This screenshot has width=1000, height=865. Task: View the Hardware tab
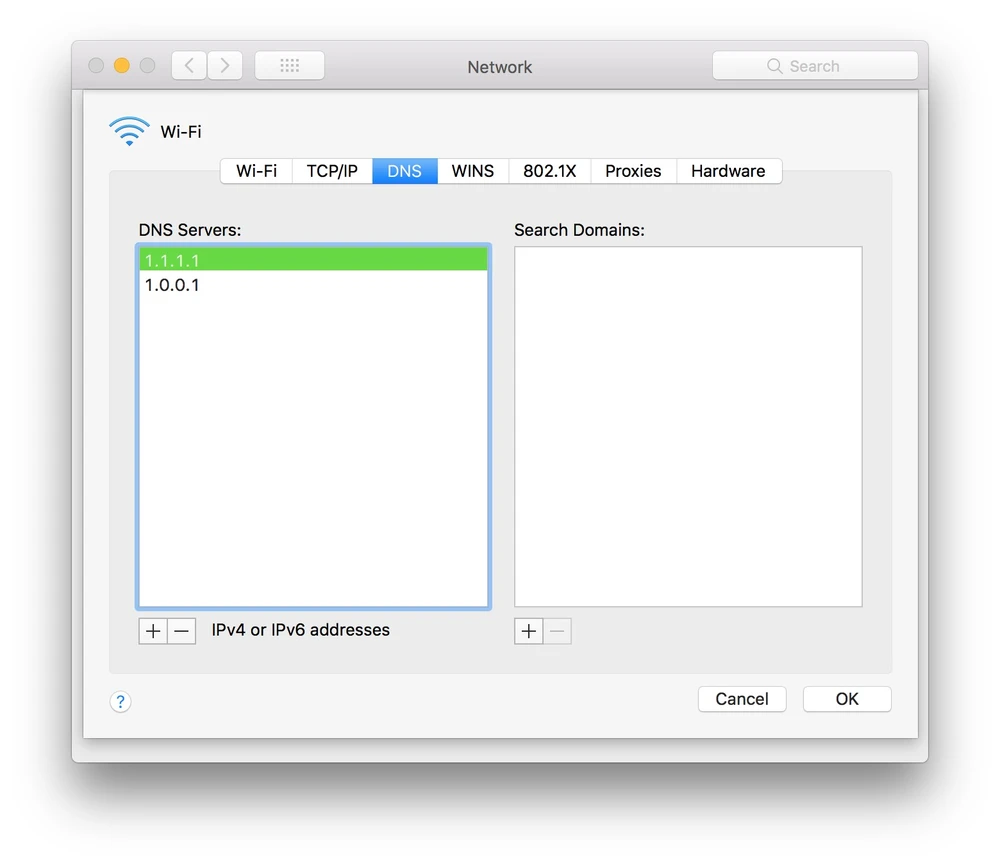(728, 171)
